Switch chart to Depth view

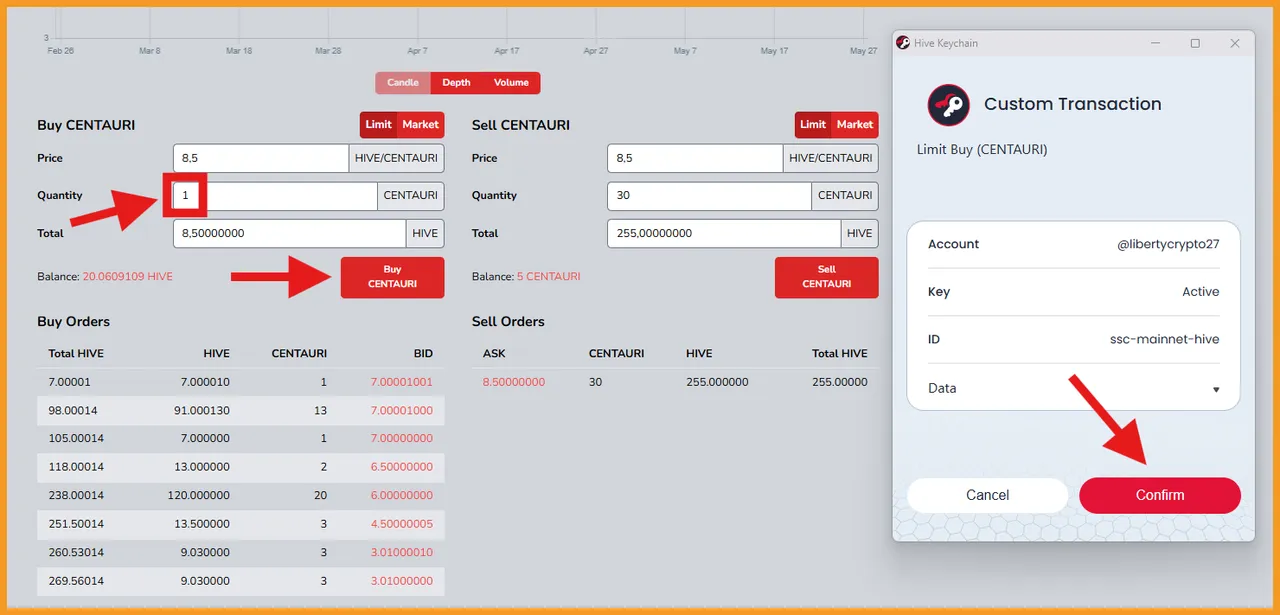point(456,83)
